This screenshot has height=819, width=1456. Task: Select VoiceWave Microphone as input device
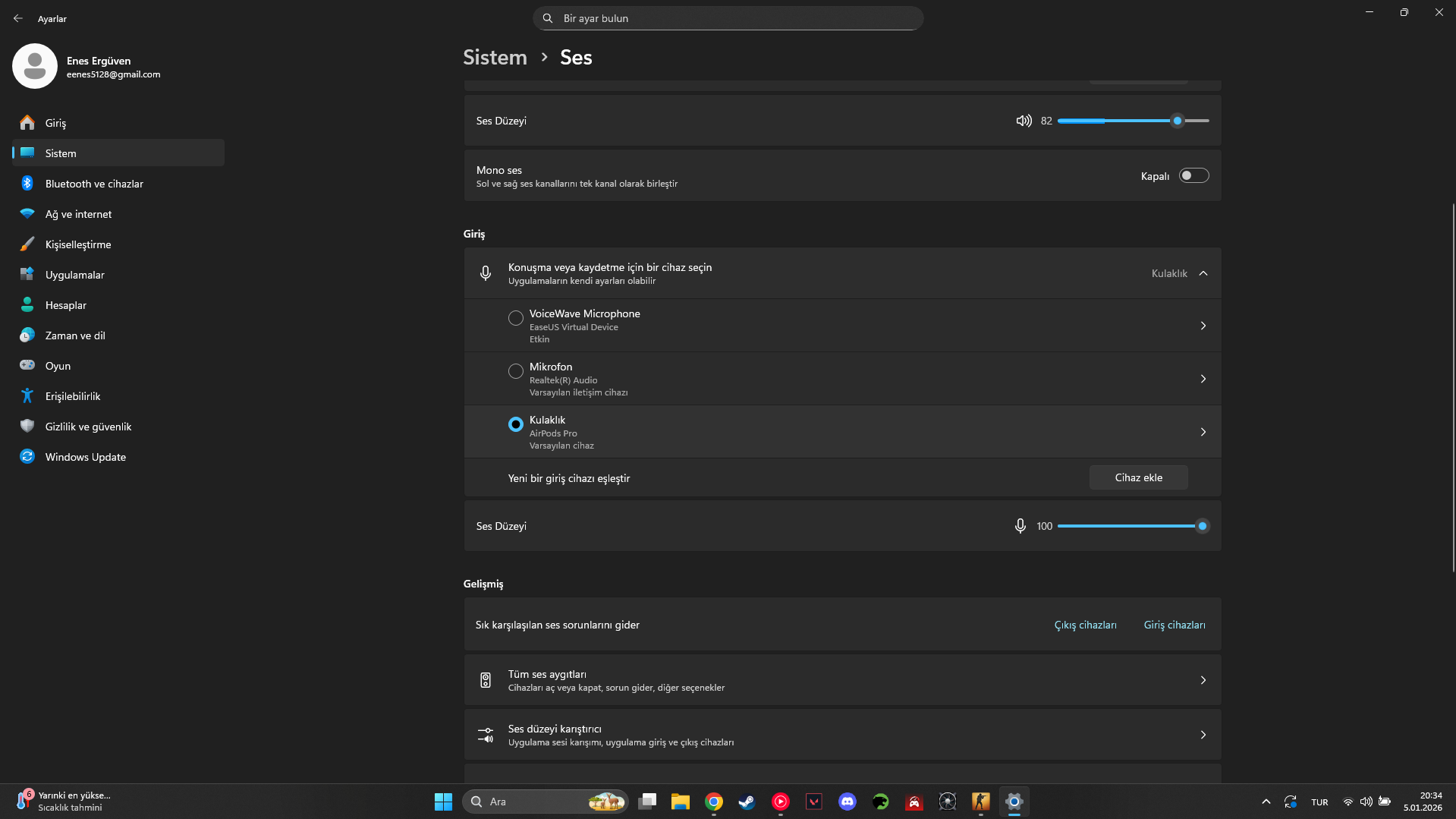[516, 318]
